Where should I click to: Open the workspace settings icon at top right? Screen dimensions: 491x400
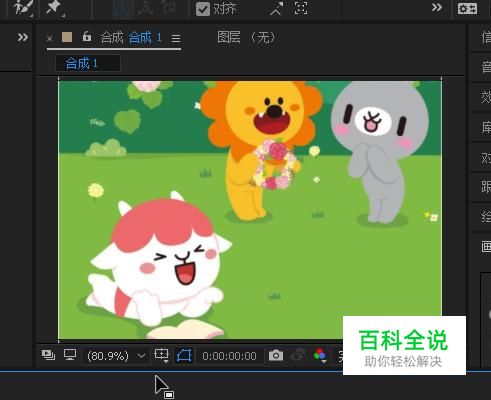467,8
